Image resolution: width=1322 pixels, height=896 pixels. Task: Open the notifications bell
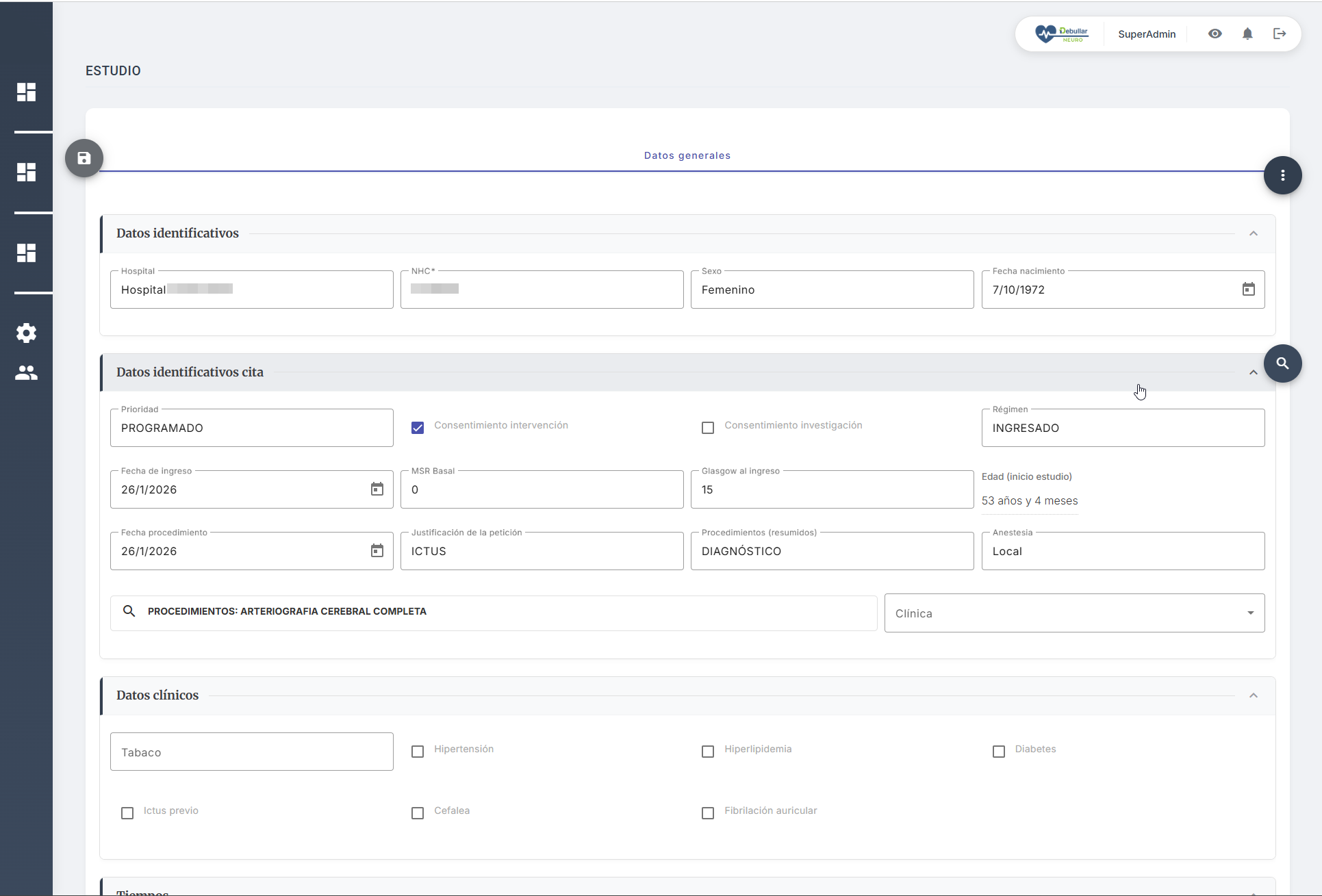[x=1247, y=34]
